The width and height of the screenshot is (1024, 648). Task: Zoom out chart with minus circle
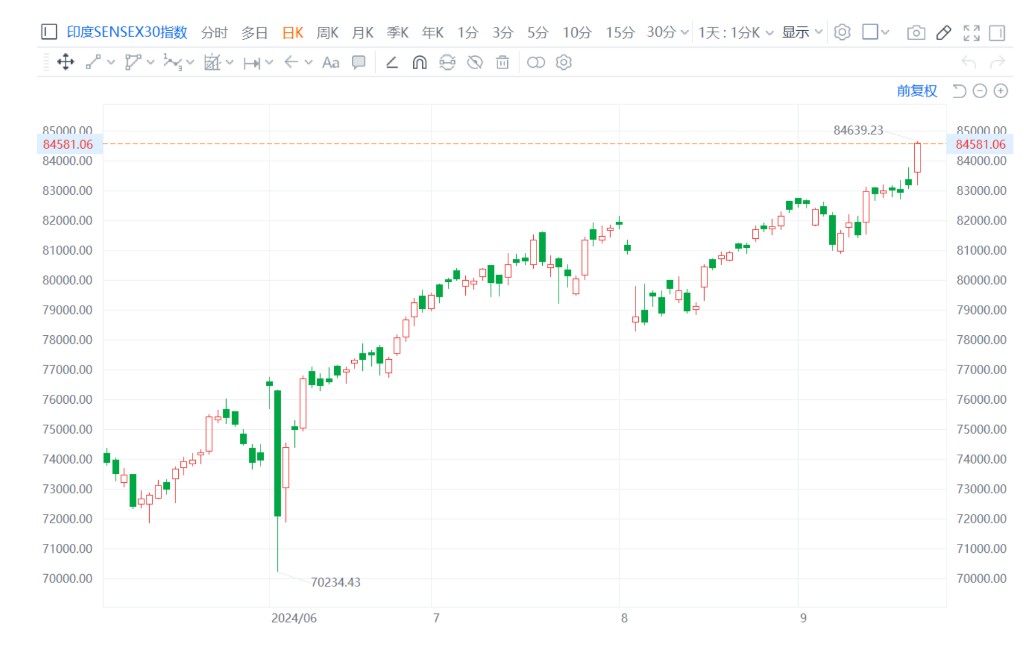click(980, 91)
